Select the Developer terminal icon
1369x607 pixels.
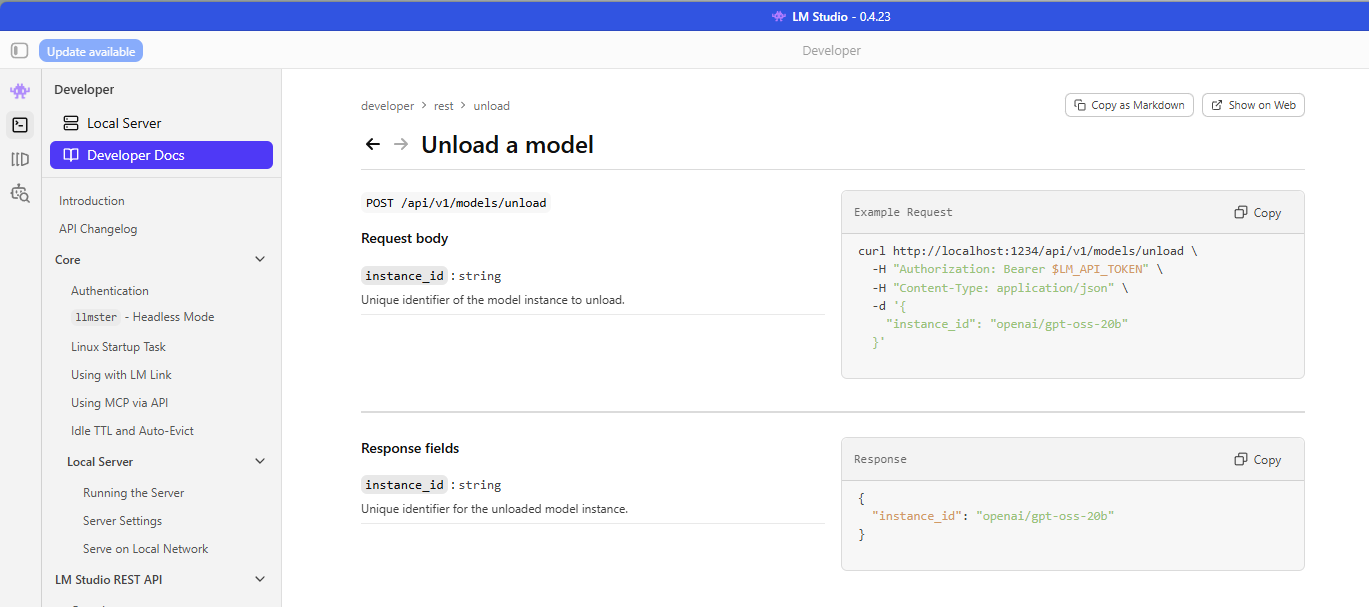20,125
